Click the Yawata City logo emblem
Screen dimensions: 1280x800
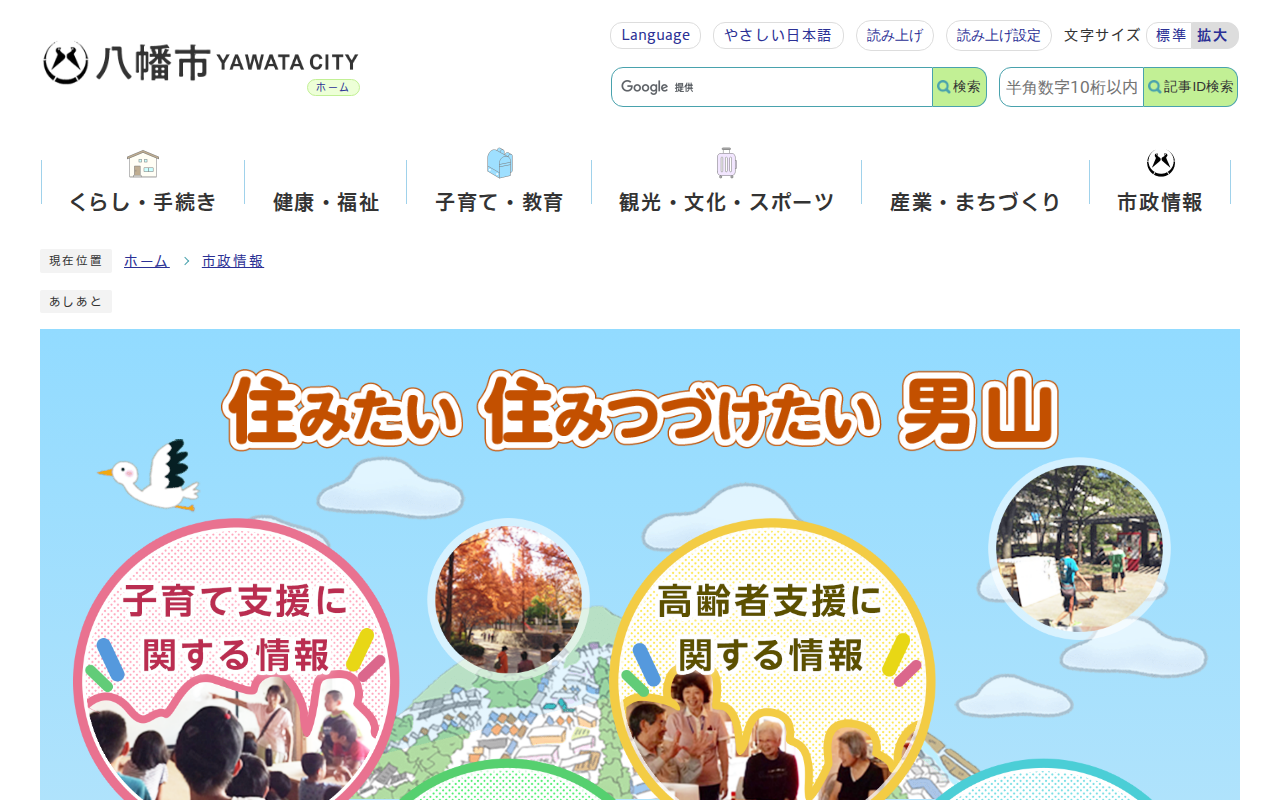point(65,63)
